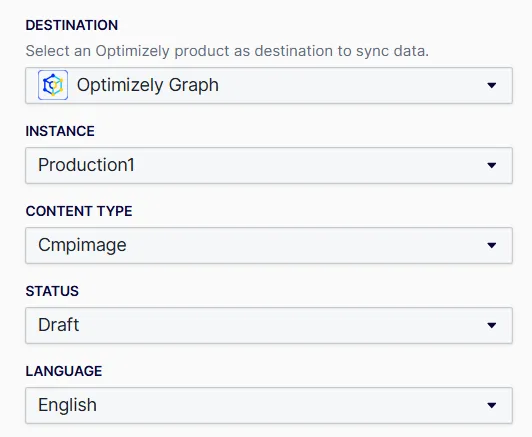Click the 'Draft' value text
This screenshot has height=437, width=532.
58,325
